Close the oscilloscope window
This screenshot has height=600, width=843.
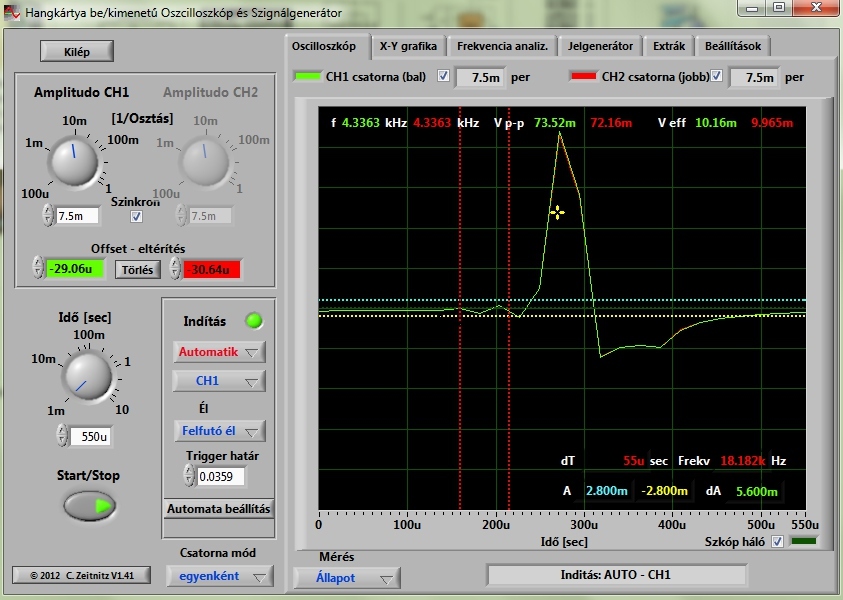click(816, 8)
